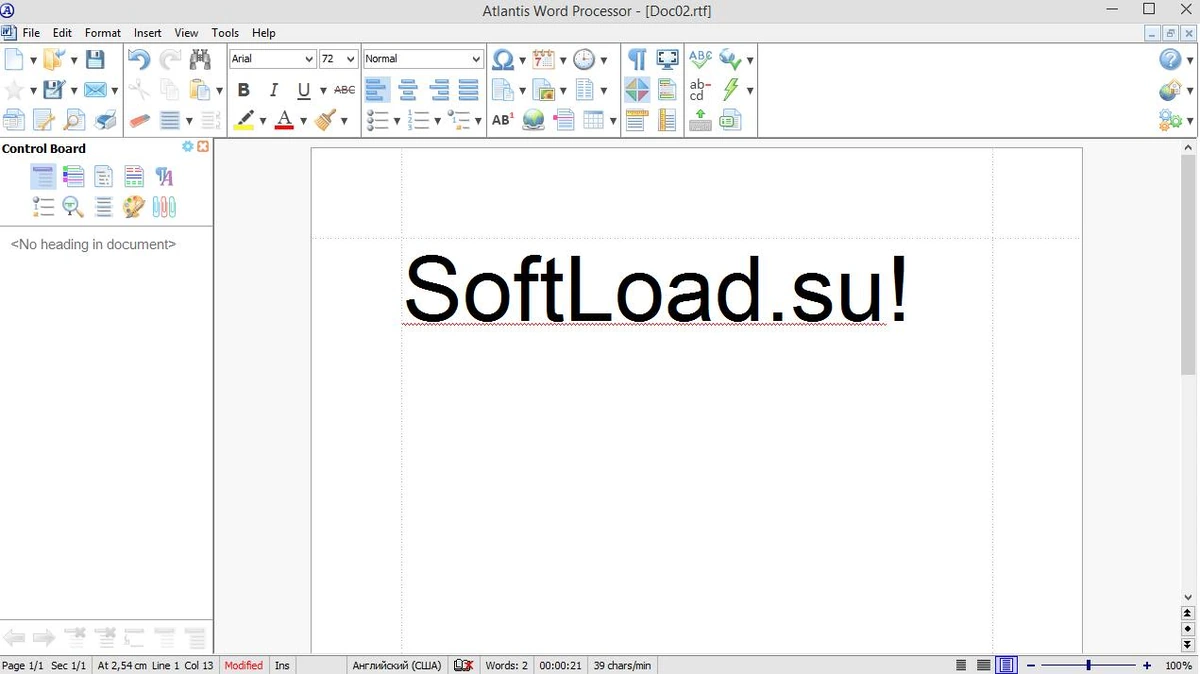Image resolution: width=1200 pixels, height=674 pixels.
Task: Click the insert time clock icon
Action: (583, 59)
